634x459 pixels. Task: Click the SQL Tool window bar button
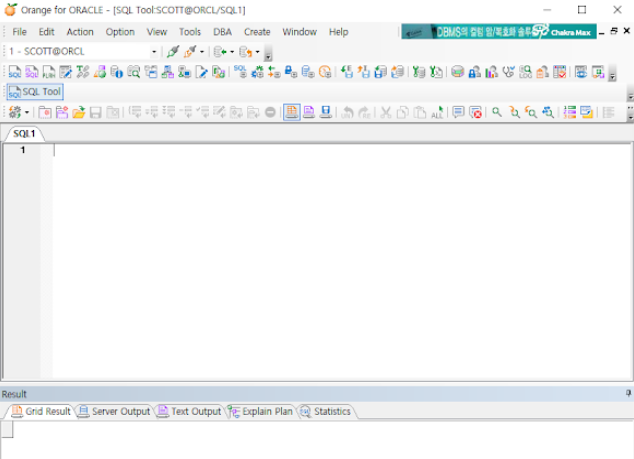click(35, 92)
